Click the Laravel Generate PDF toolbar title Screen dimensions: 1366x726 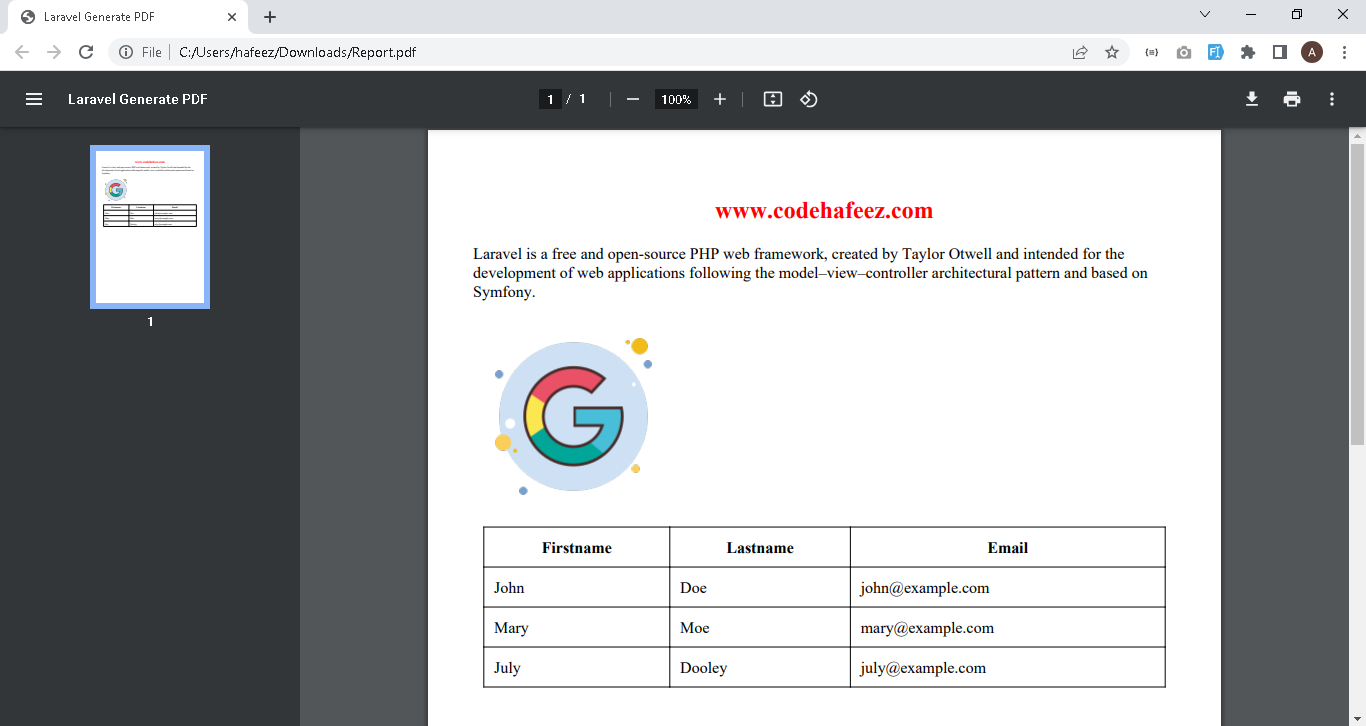coord(138,99)
